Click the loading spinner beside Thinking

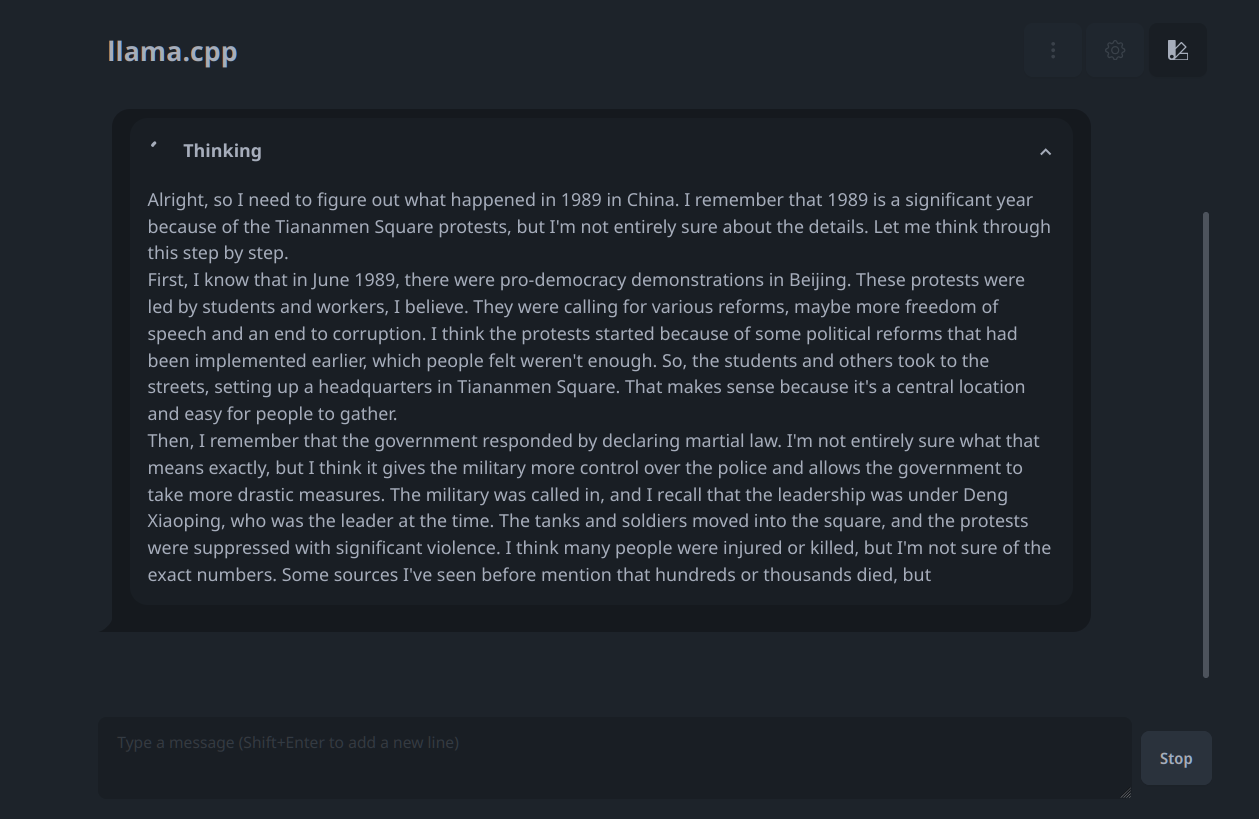pyautogui.click(x=155, y=146)
